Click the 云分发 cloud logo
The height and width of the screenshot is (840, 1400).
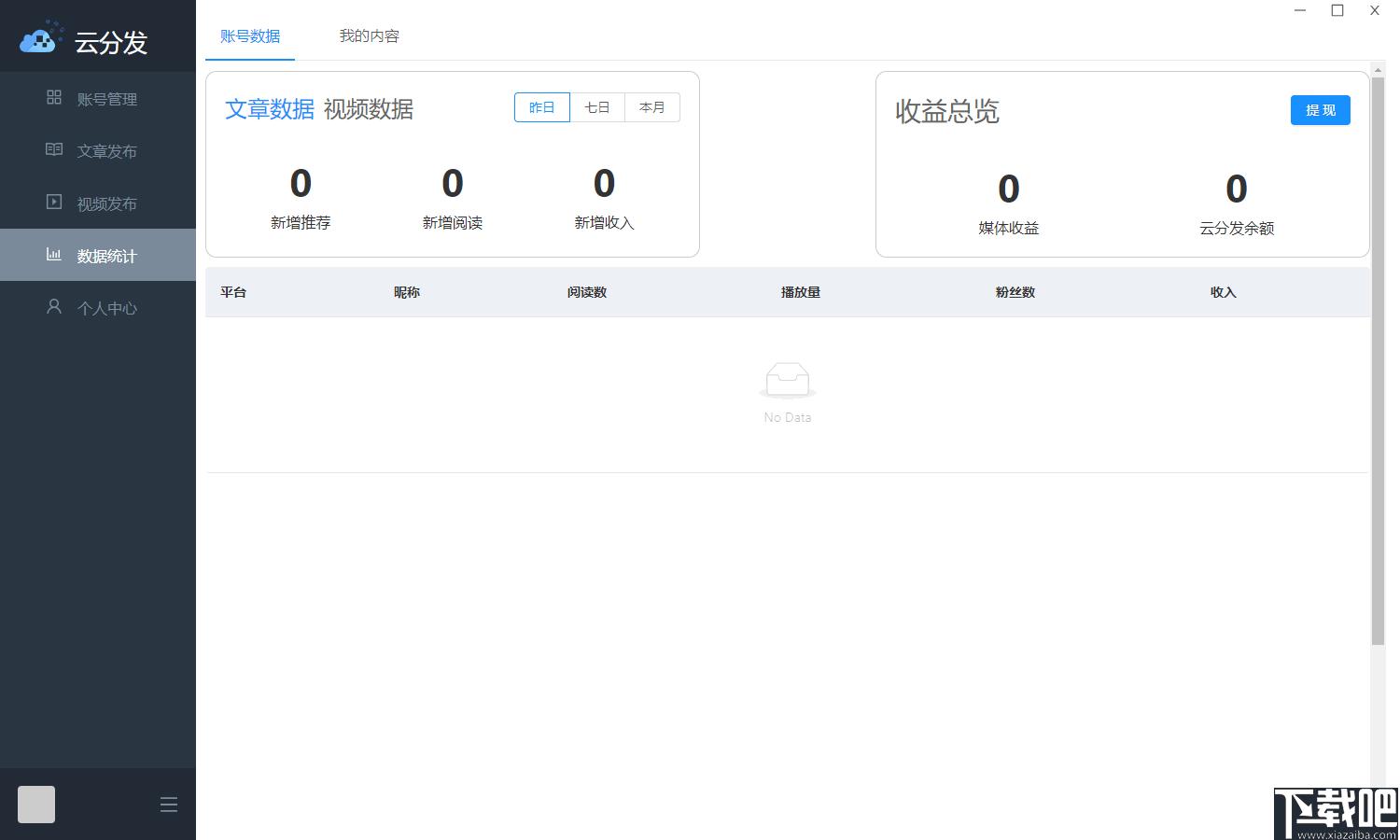(40, 37)
